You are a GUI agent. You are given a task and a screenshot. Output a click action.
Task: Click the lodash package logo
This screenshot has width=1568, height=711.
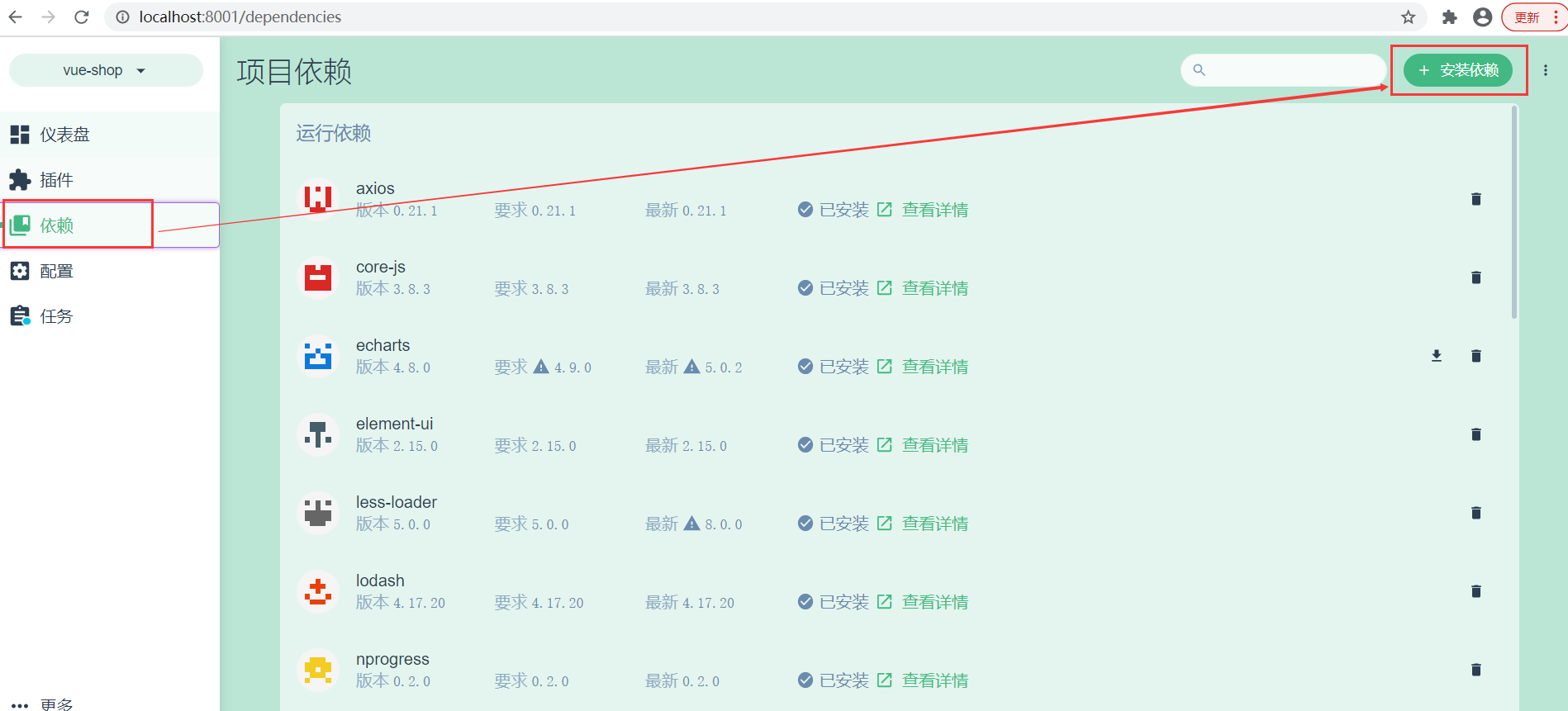[318, 591]
